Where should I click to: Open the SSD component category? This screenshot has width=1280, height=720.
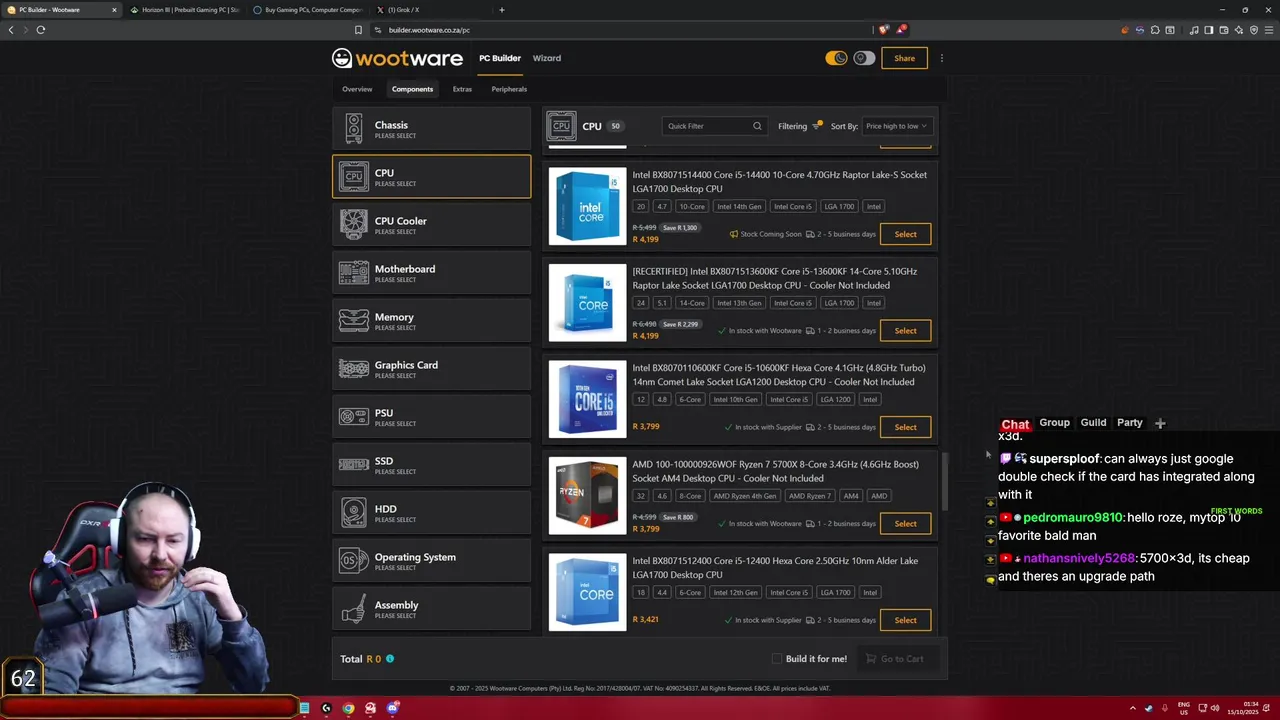tap(431, 465)
